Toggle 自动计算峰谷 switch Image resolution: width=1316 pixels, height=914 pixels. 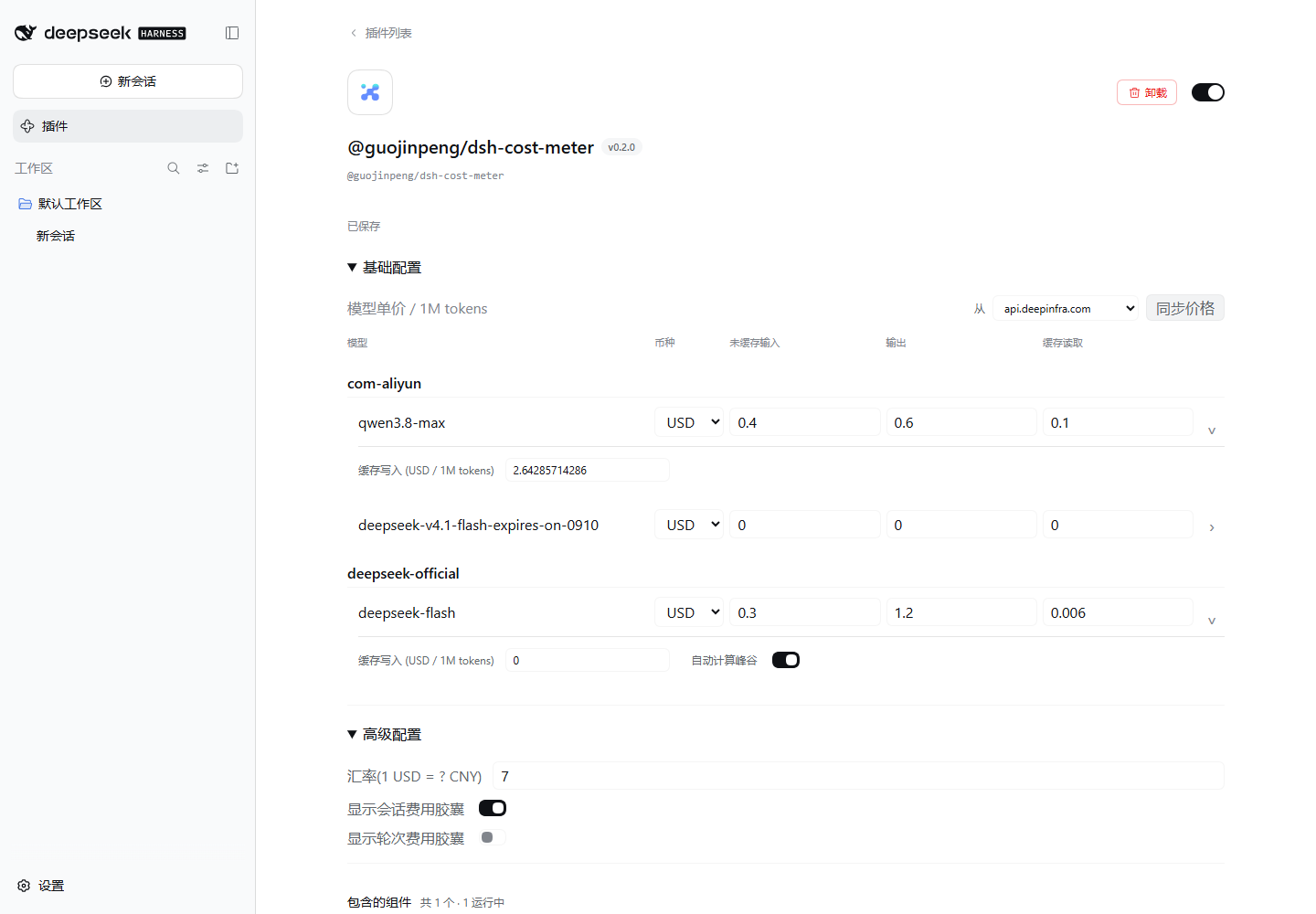786,660
